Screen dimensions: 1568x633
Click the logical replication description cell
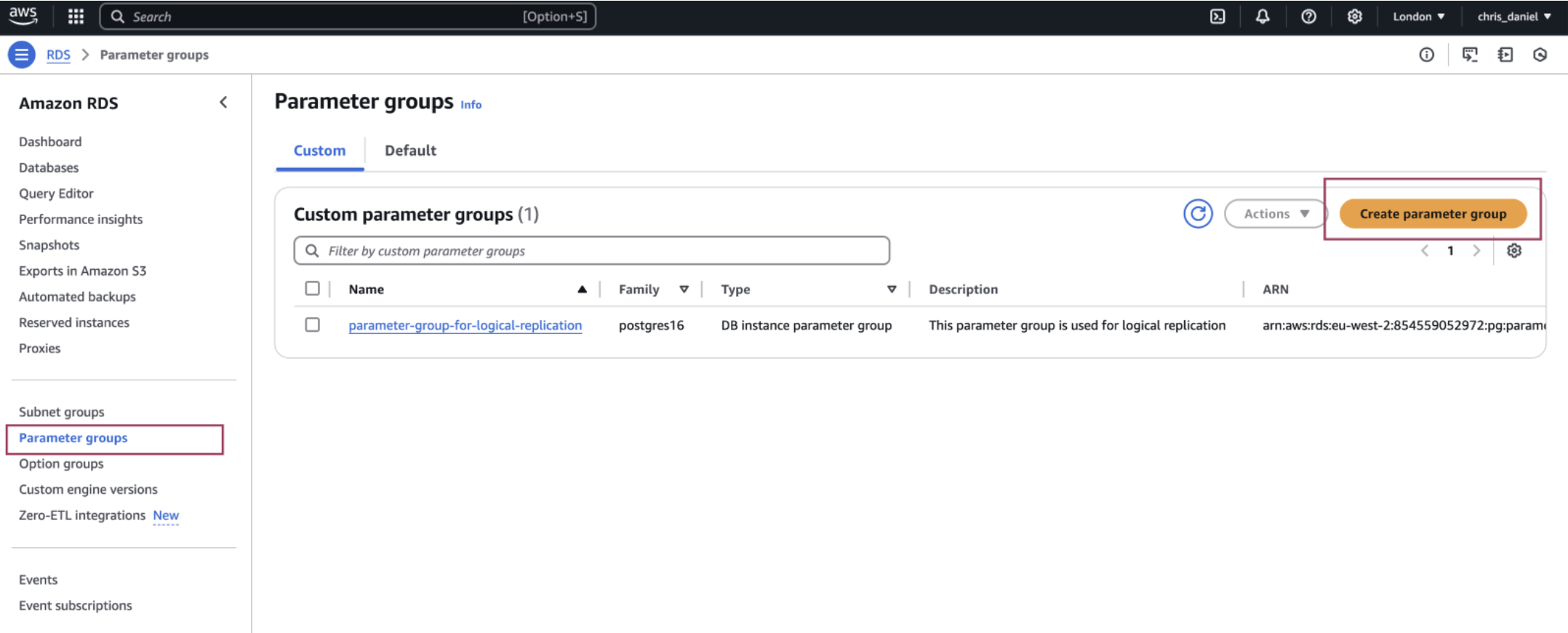pos(1076,325)
